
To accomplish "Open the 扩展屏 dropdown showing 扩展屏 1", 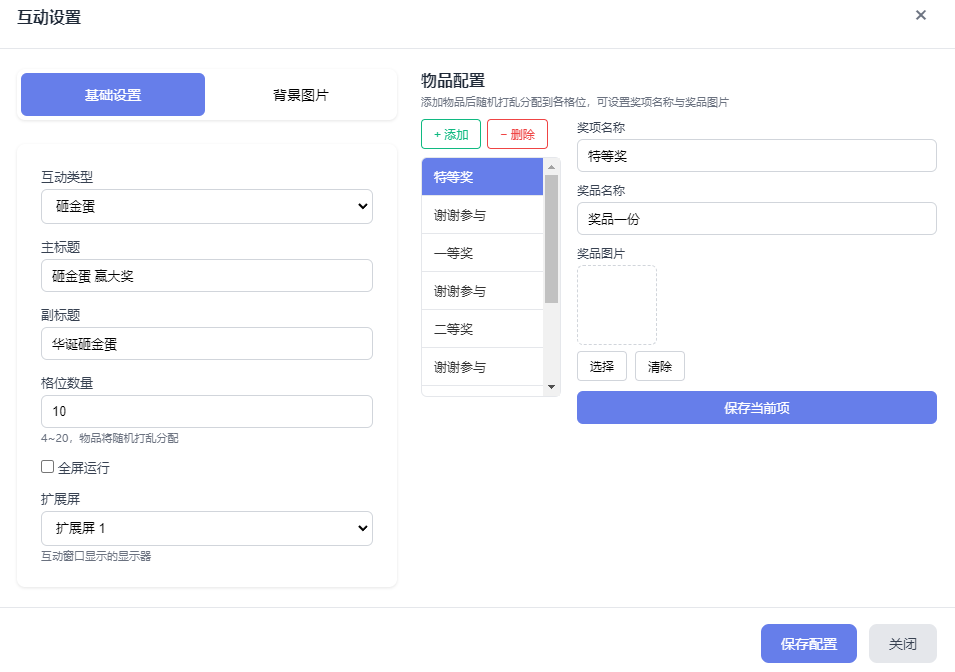I will point(206,528).
